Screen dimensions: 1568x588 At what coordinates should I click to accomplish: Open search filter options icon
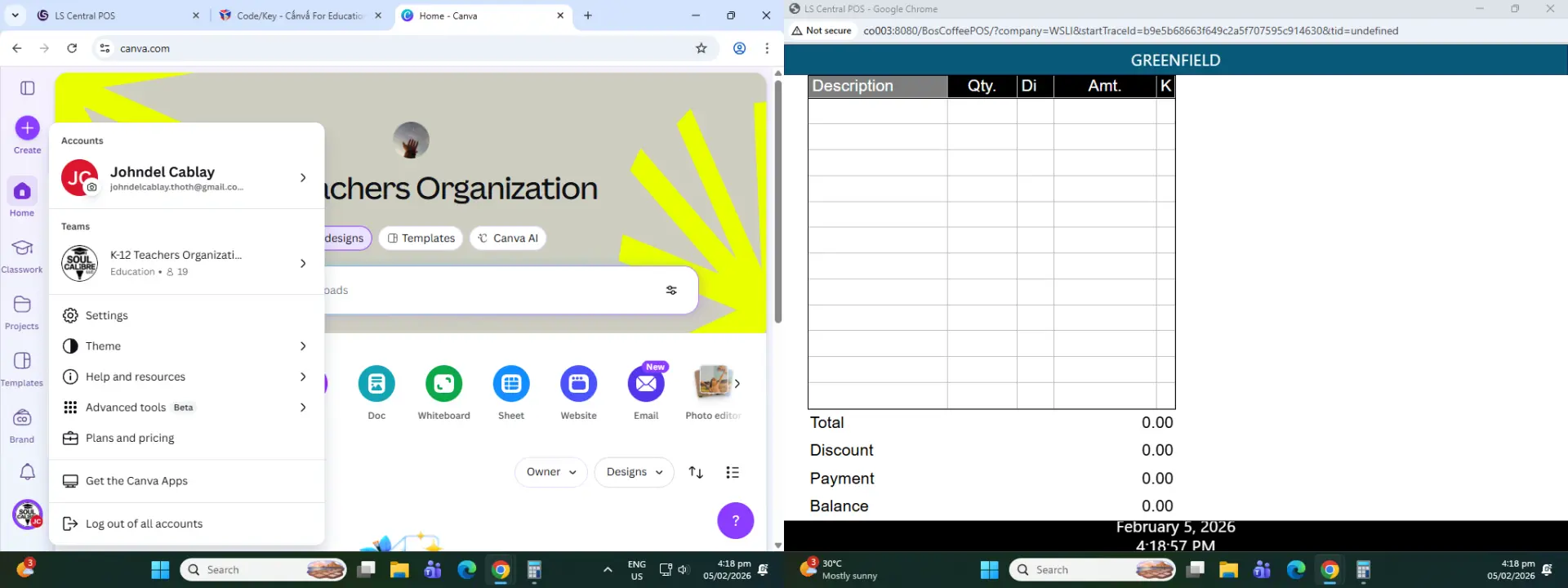(671, 290)
